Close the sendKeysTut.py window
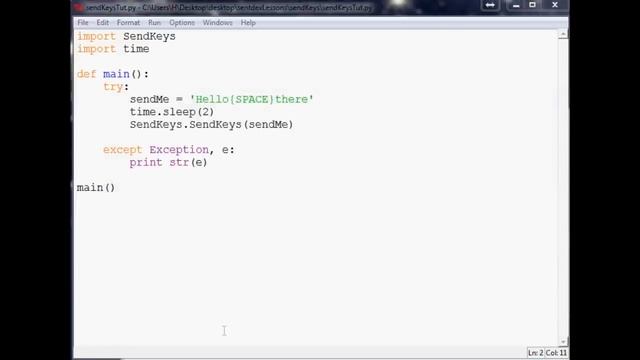640x360 pixels. click(555, 5)
